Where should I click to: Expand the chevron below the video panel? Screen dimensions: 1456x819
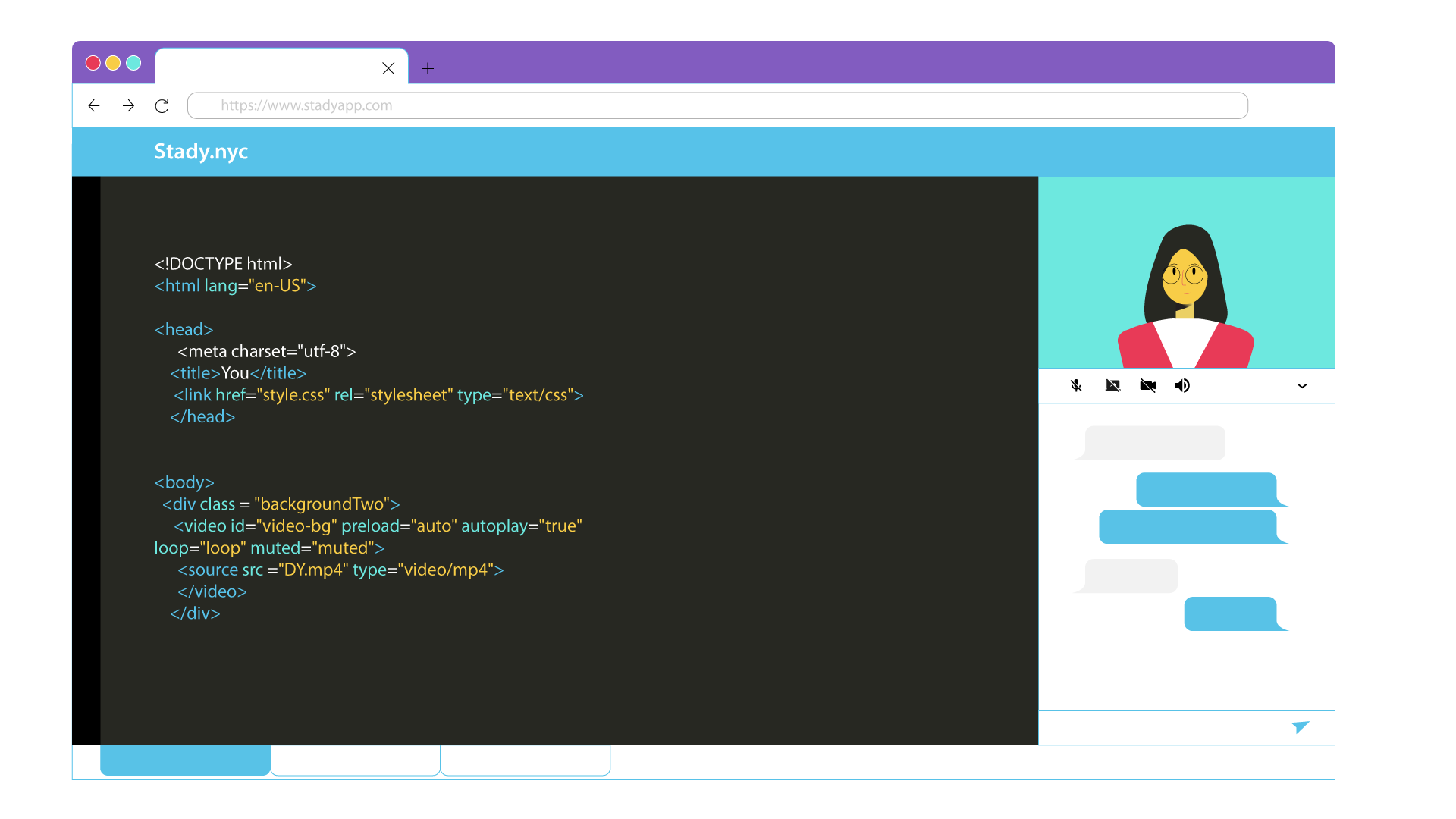pos(1302,386)
